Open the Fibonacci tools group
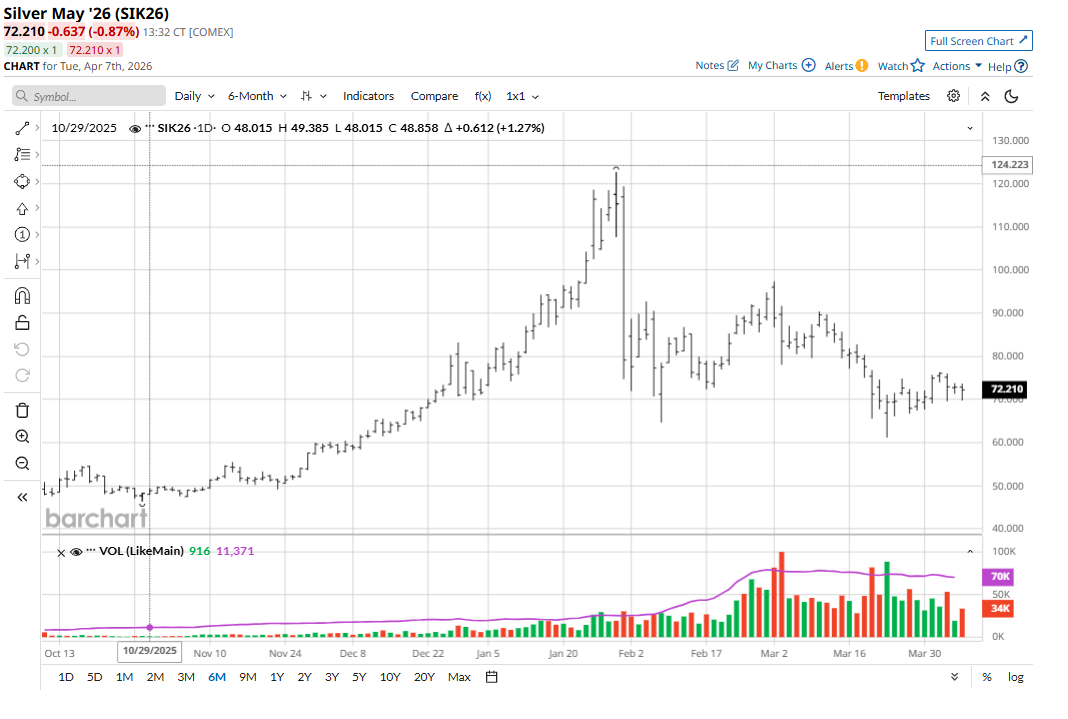The height and width of the screenshot is (719, 1068). (x=22, y=155)
